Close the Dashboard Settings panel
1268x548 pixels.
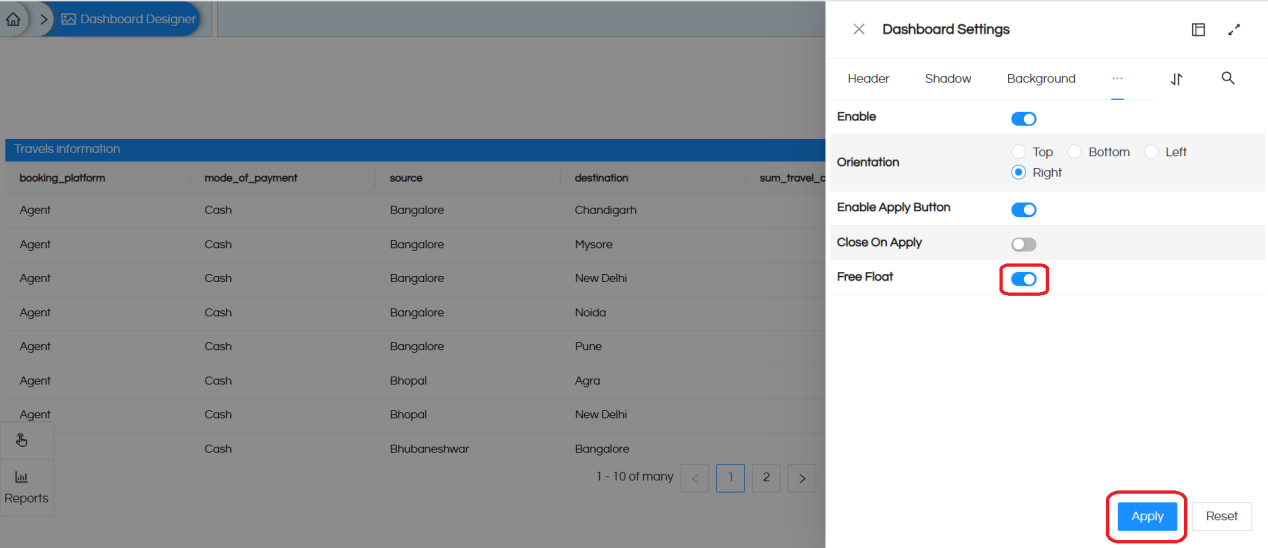pos(859,30)
